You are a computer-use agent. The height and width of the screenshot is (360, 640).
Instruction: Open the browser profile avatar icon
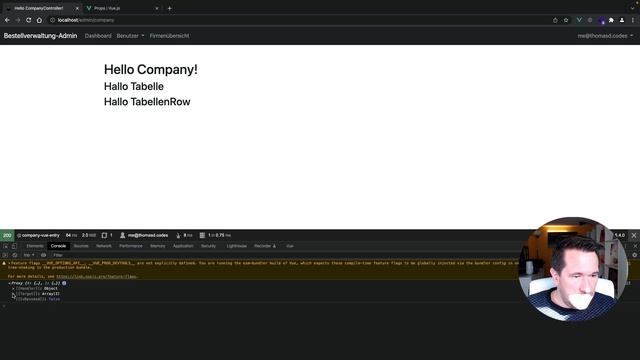pyautogui.click(x=622, y=20)
